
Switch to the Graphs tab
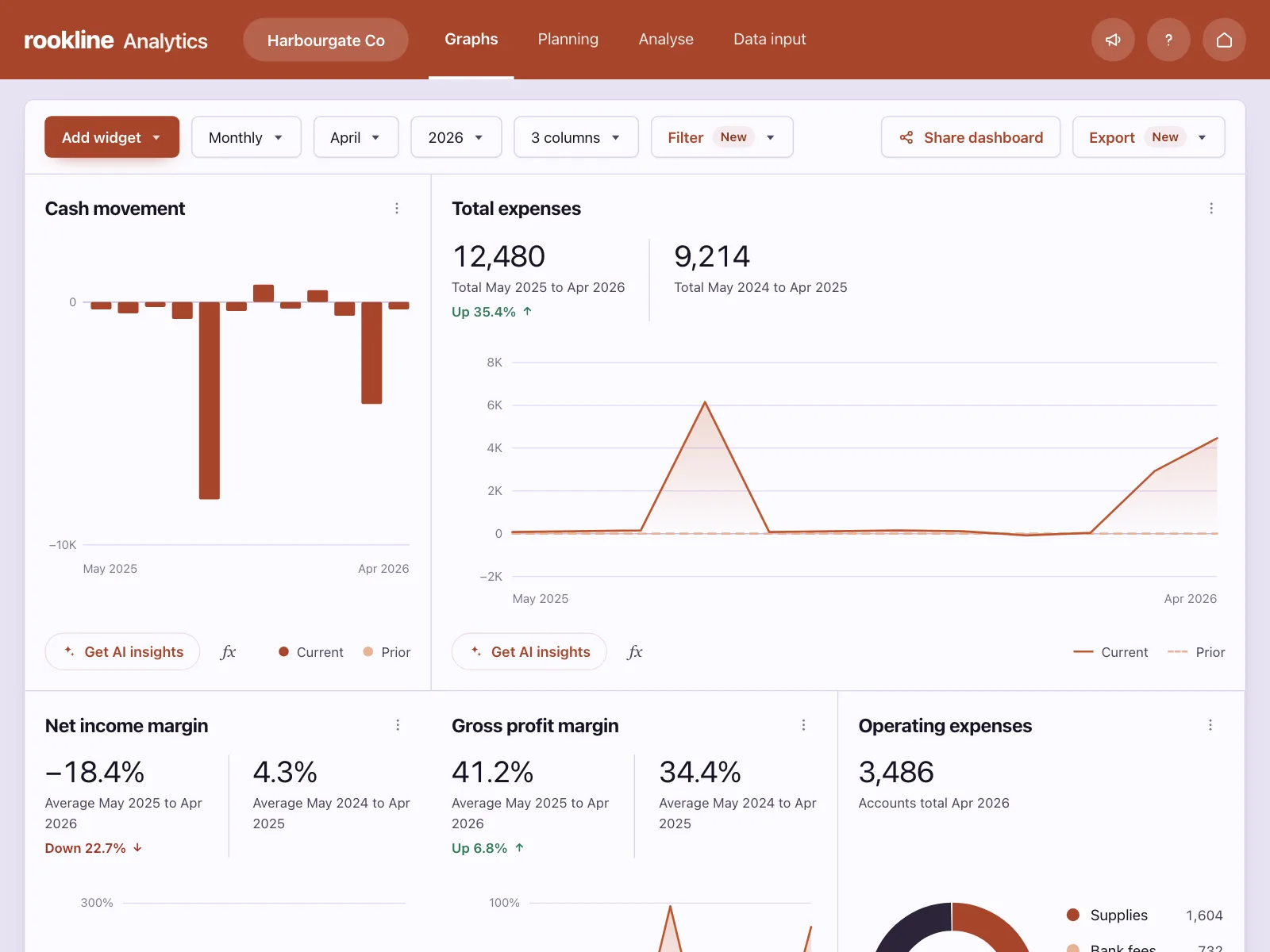(x=471, y=39)
